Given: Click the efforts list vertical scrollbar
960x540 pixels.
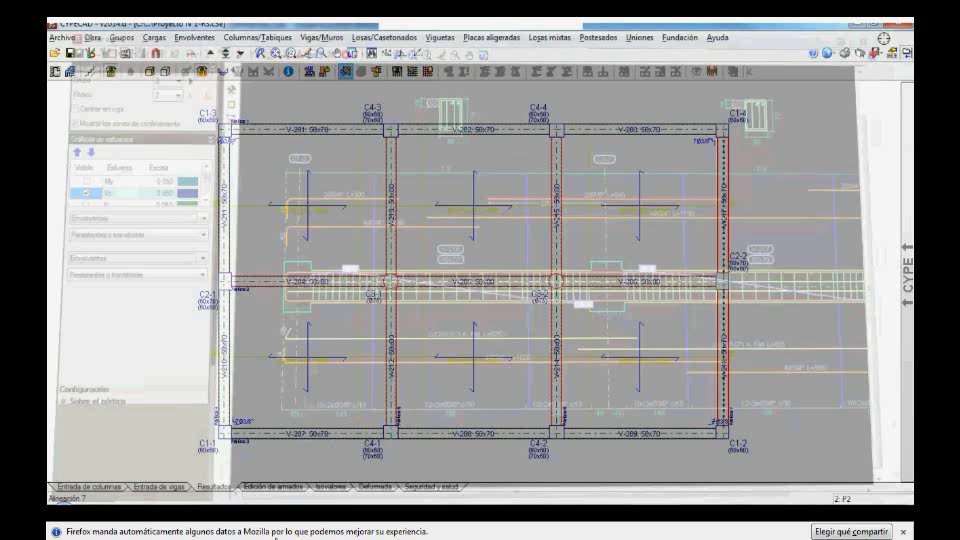Looking at the screenshot, I should pyautogui.click(x=206, y=182).
